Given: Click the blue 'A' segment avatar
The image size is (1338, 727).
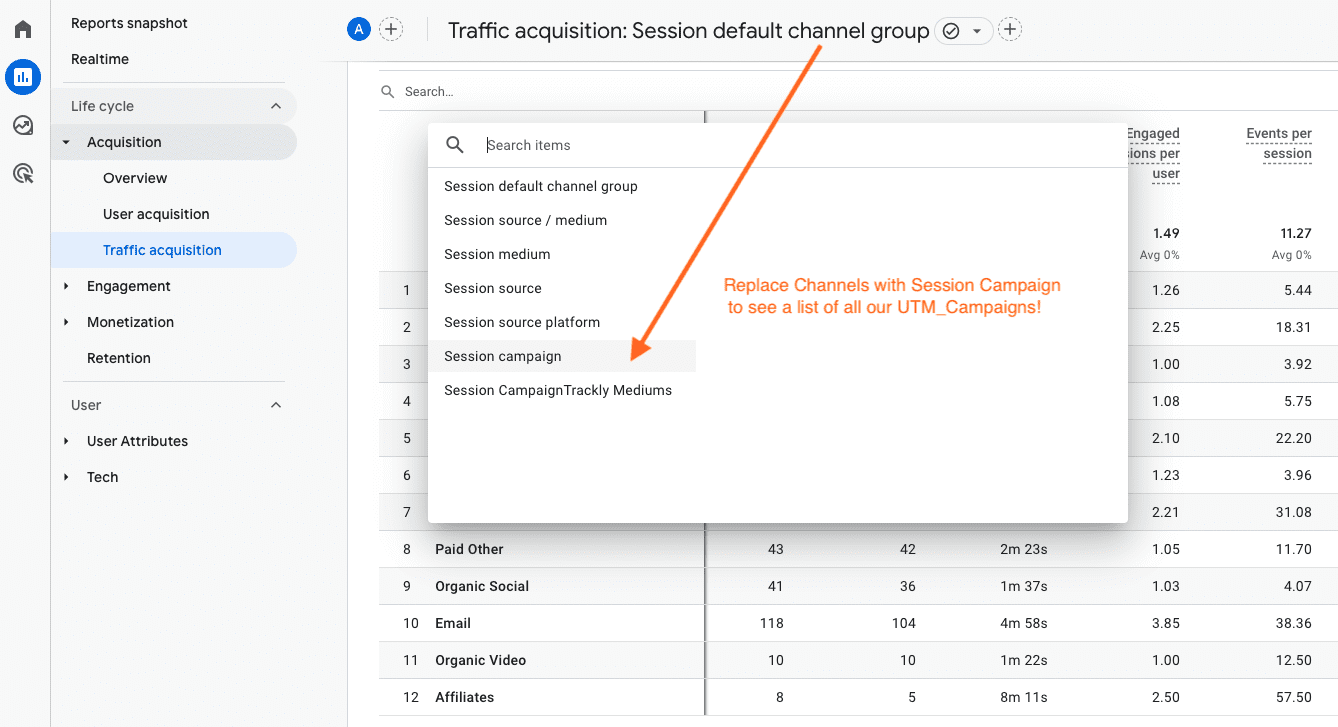Looking at the screenshot, I should pos(358,30).
